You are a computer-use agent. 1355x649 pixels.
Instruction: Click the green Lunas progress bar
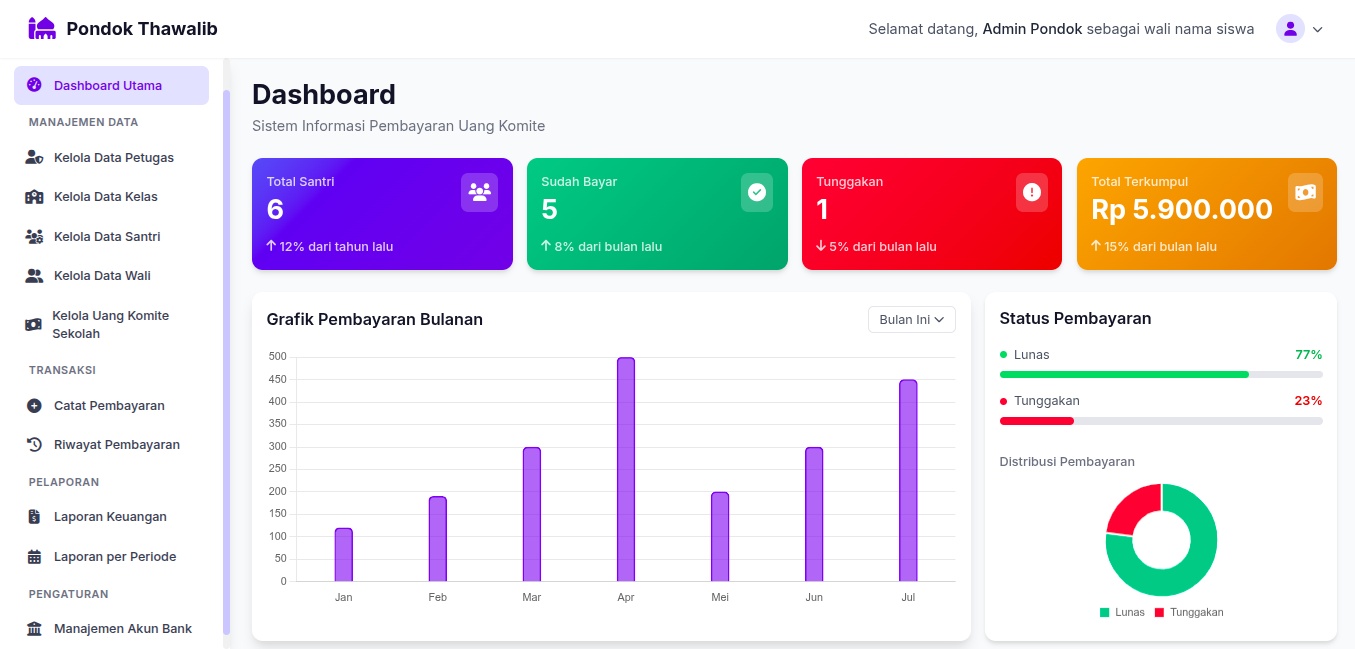coord(1124,374)
